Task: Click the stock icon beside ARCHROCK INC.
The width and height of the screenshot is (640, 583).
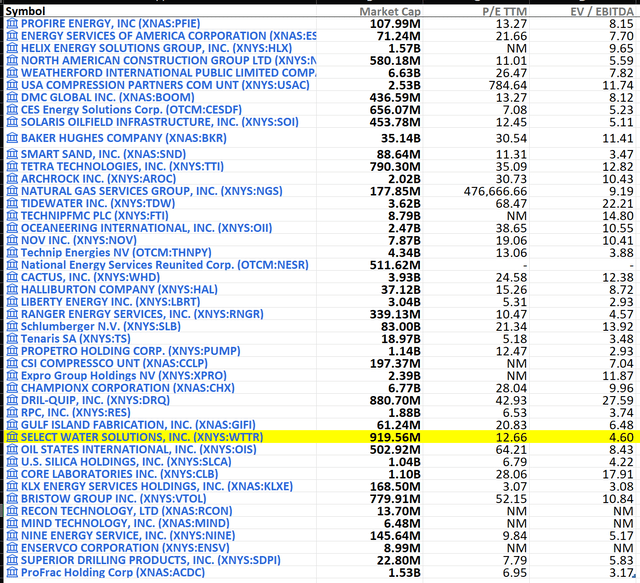Action: coord(12,178)
